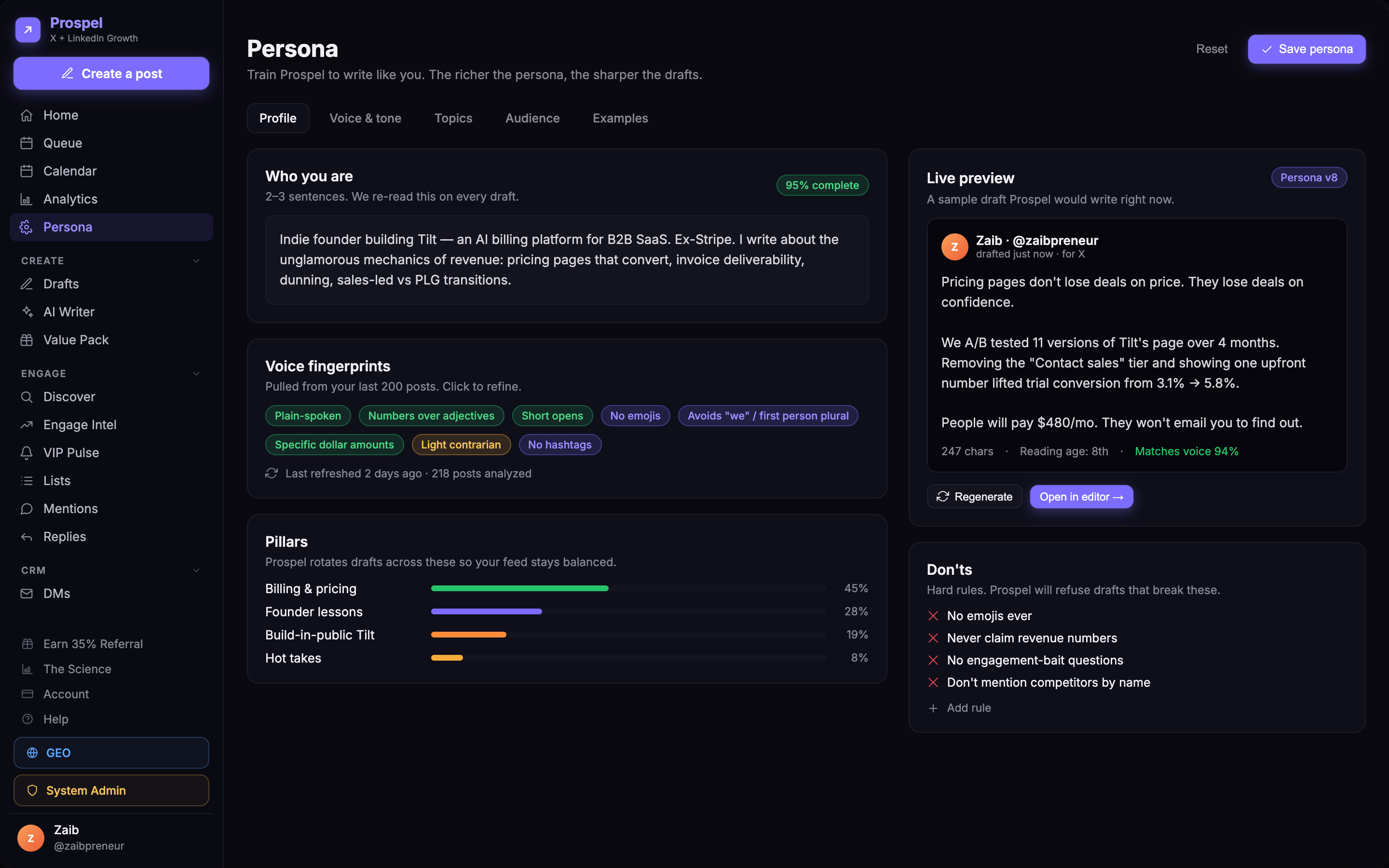The image size is (1389, 868).
Task: Open Replies page
Action: pyautogui.click(x=111, y=537)
